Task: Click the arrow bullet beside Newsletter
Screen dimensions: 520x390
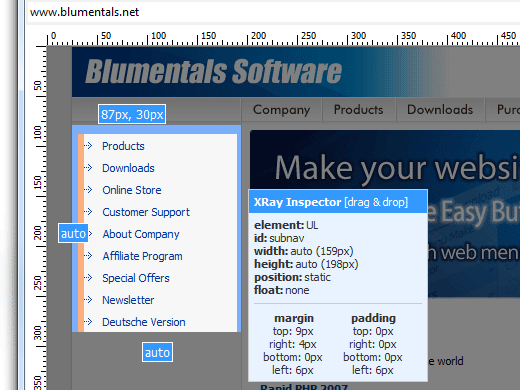Action: pyautogui.click(x=88, y=299)
